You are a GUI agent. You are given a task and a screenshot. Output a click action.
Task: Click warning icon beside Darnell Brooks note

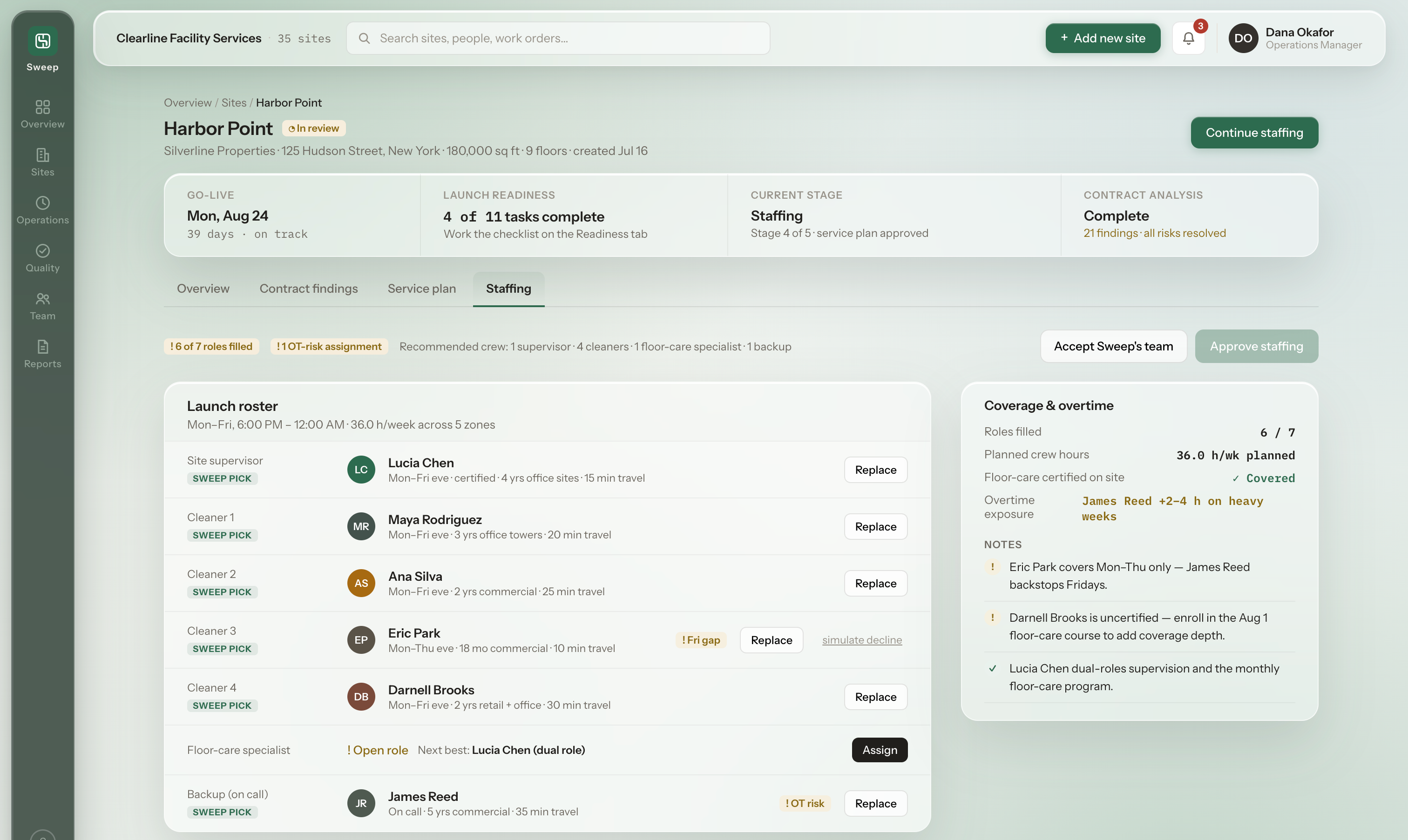point(992,618)
